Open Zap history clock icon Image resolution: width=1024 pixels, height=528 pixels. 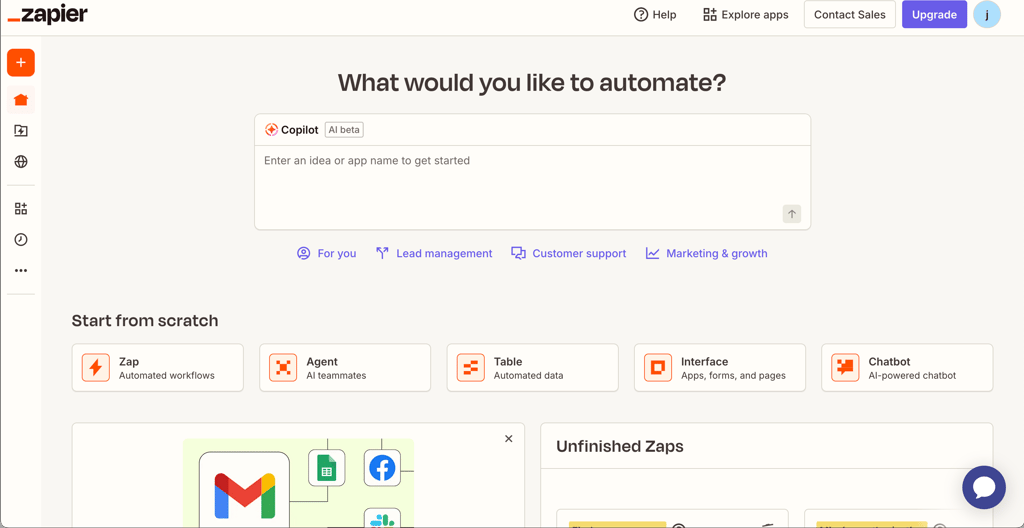[x=21, y=239]
